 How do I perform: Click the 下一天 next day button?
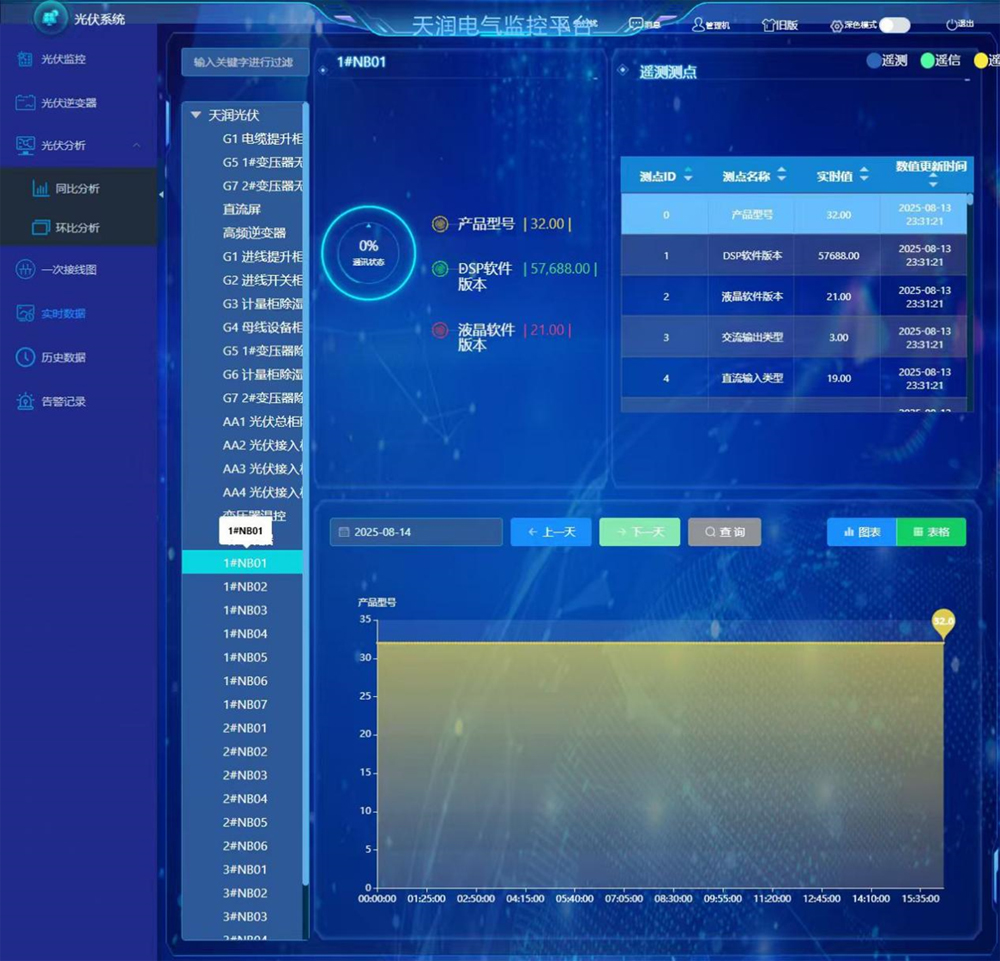pos(639,532)
